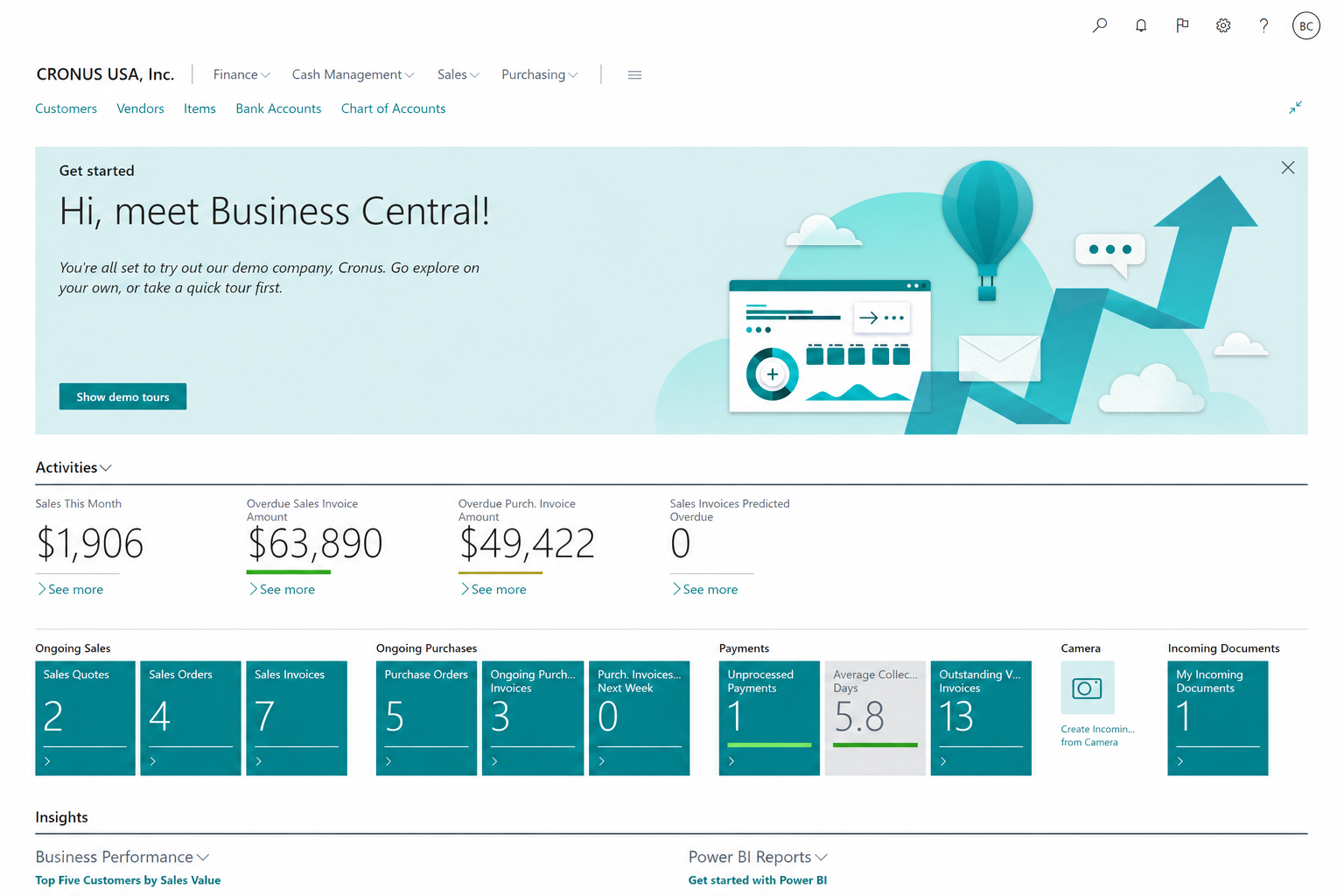The height and width of the screenshot is (896, 1344).
Task: Expand the Power BI Reports dropdown
Action: 758,857
